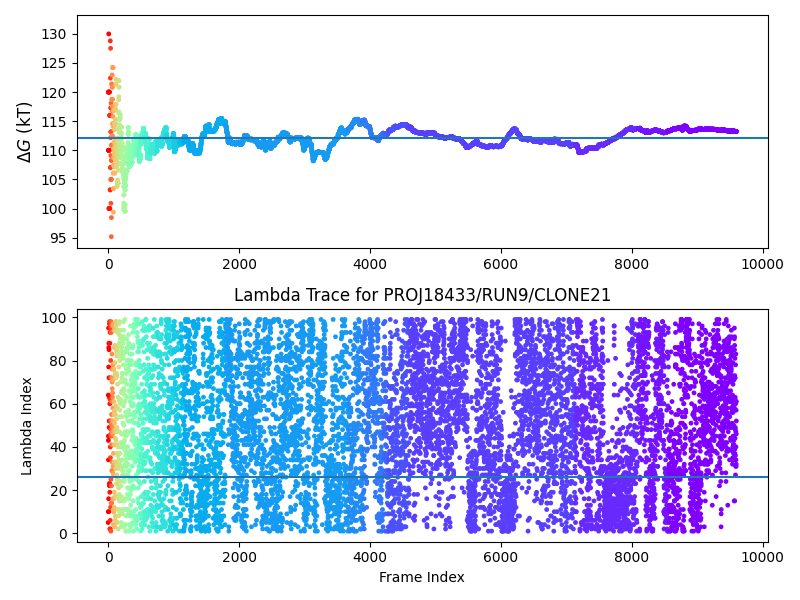This screenshot has width=800, height=600.
Task: Click the 130 tick on ΔG axis
Action: 55,34
